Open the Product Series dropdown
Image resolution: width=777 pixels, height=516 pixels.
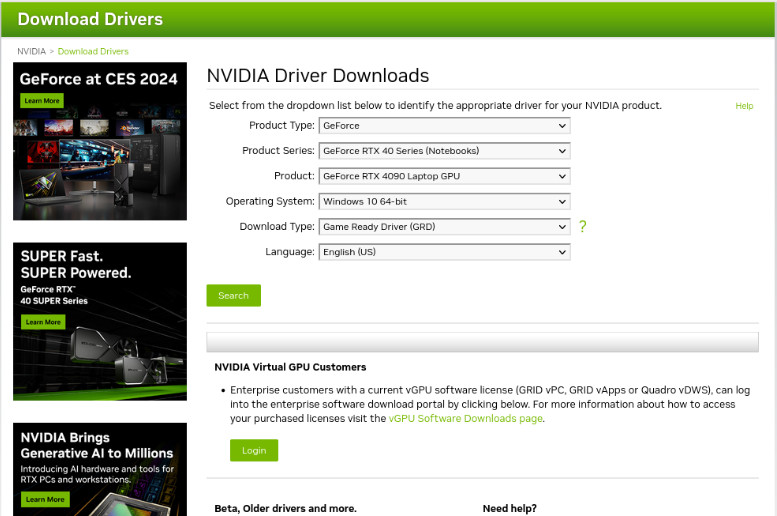coord(444,151)
